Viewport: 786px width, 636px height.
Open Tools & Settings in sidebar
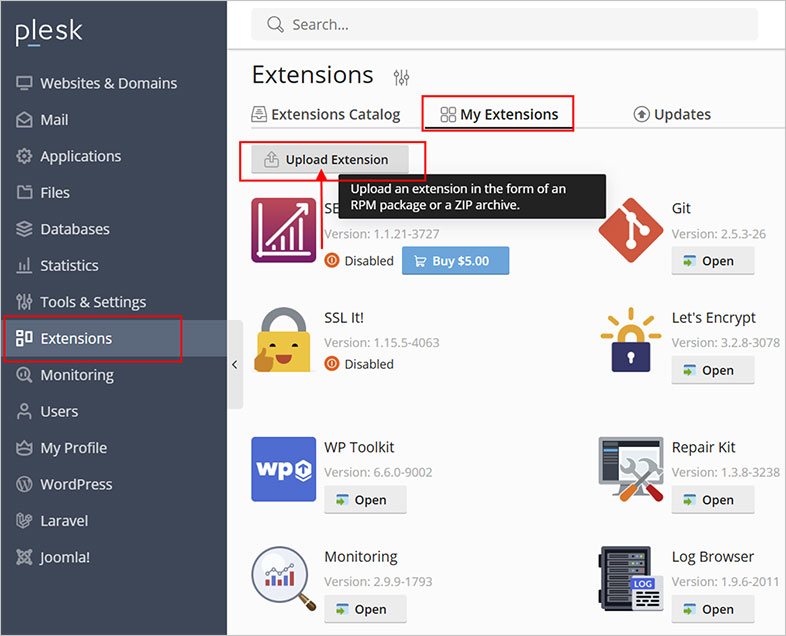tap(92, 302)
